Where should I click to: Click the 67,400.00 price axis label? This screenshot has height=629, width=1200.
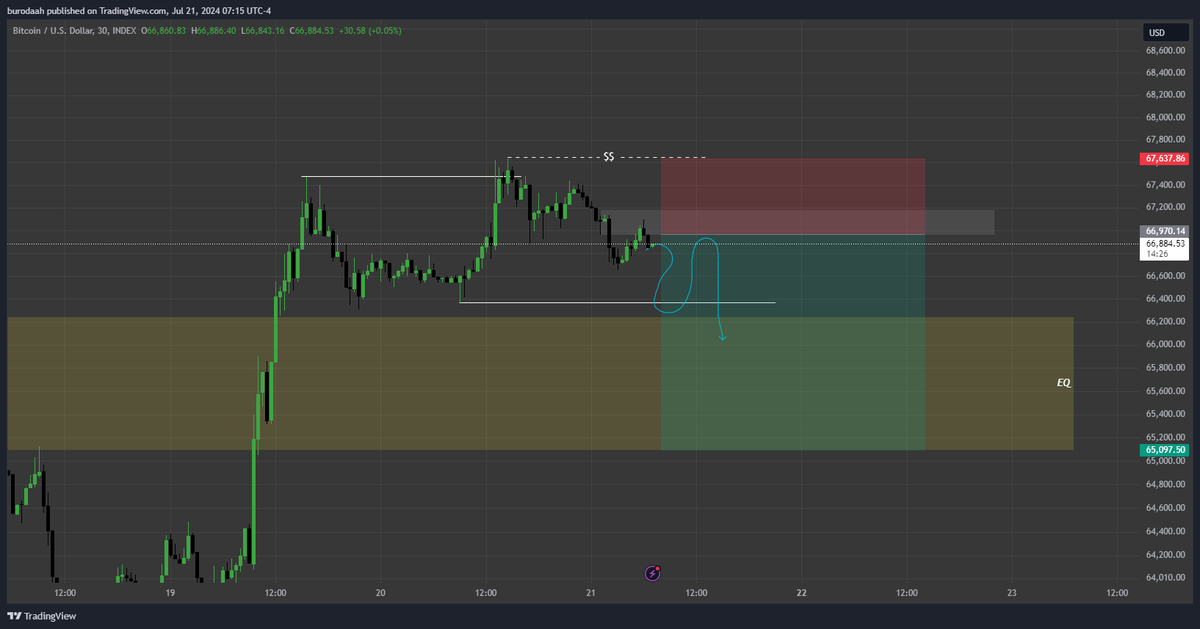1166,185
